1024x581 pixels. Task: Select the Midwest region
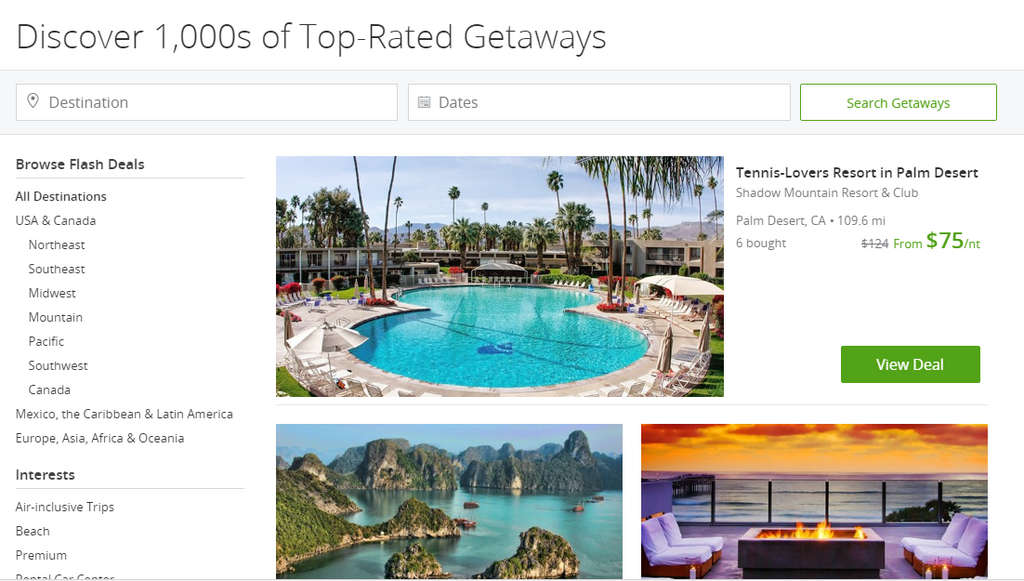(x=52, y=293)
